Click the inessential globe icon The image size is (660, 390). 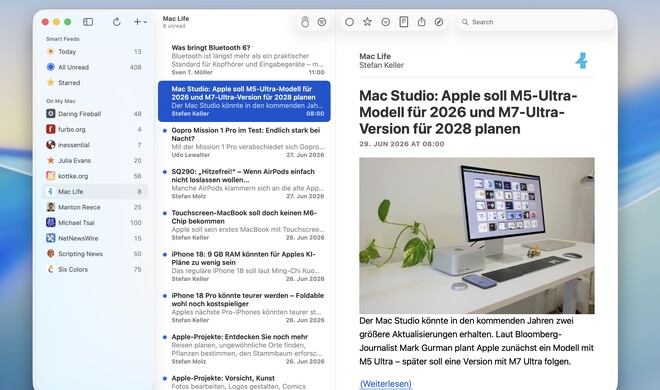[51, 145]
